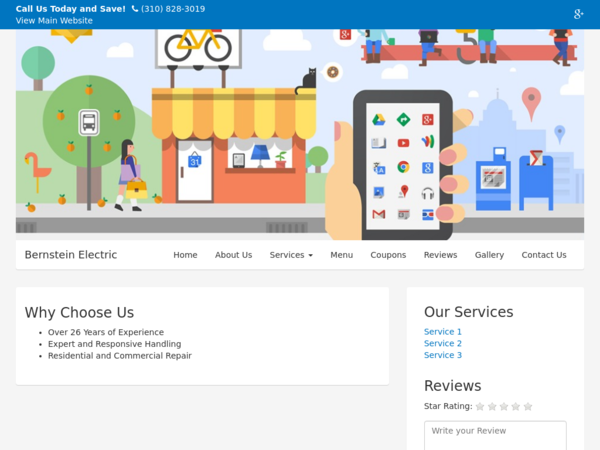600x450 pixels.
Task: Click 'Expert and Responsive Handling' text
Action: click(114, 344)
